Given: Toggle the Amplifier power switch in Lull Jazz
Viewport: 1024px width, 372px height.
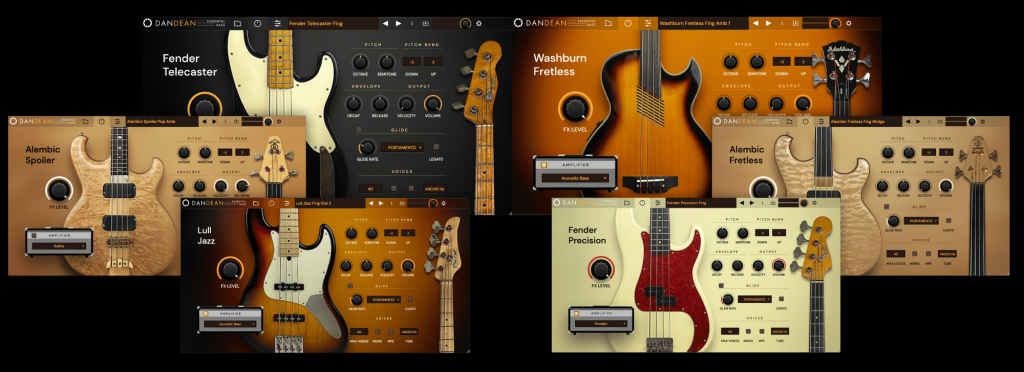Looking at the screenshot, I should [x=205, y=314].
